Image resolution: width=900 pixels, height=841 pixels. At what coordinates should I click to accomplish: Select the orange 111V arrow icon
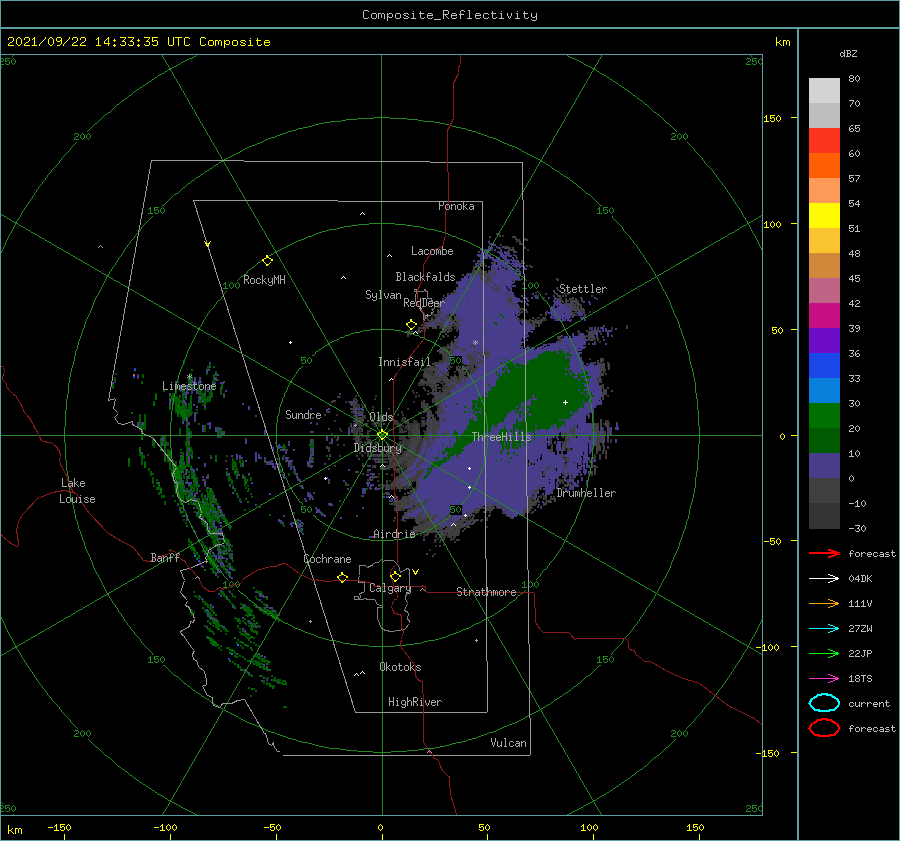click(x=824, y=603)
